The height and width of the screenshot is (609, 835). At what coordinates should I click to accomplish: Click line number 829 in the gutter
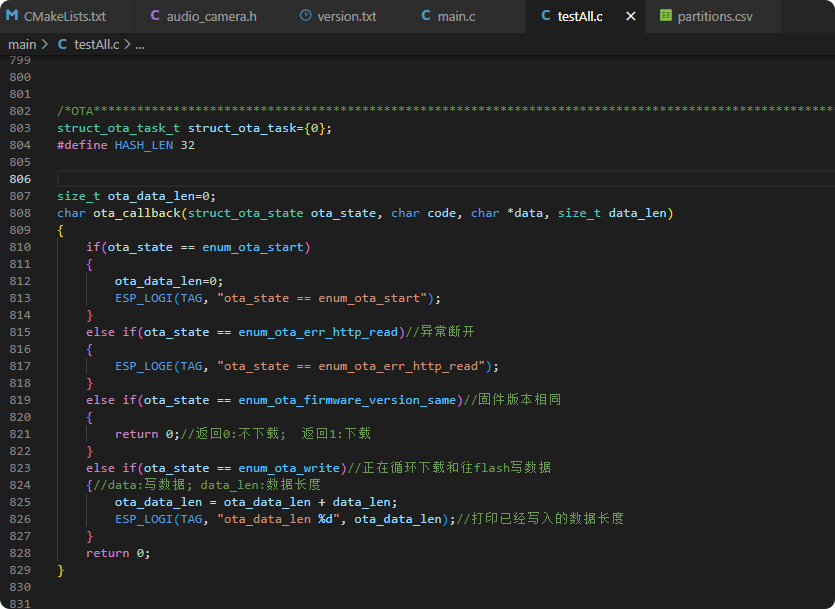[20, 570]
